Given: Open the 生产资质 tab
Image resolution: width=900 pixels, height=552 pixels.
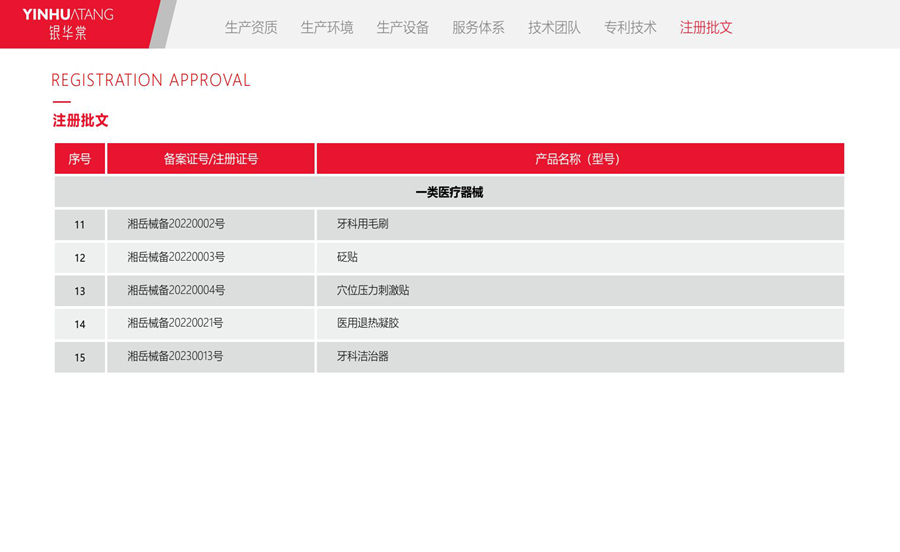Looking at the screenshot, I should pos(251,27).
